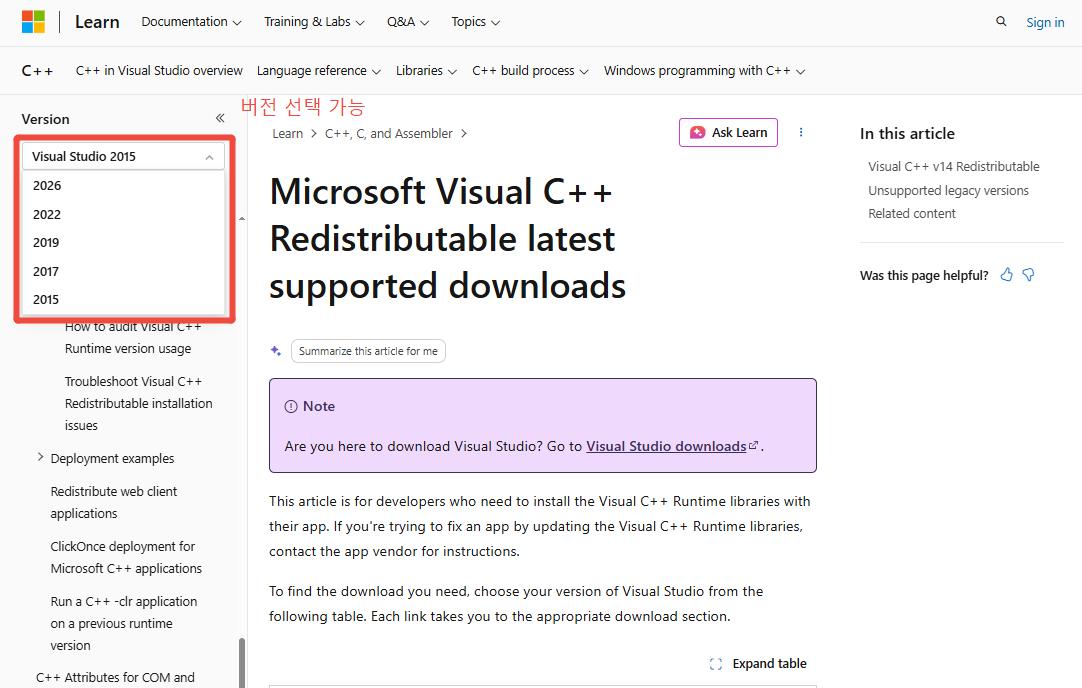This screenshot has width=1082, height=688.
Task: Jump to Unsupported legacy versions section
Action: pos(948,190)
